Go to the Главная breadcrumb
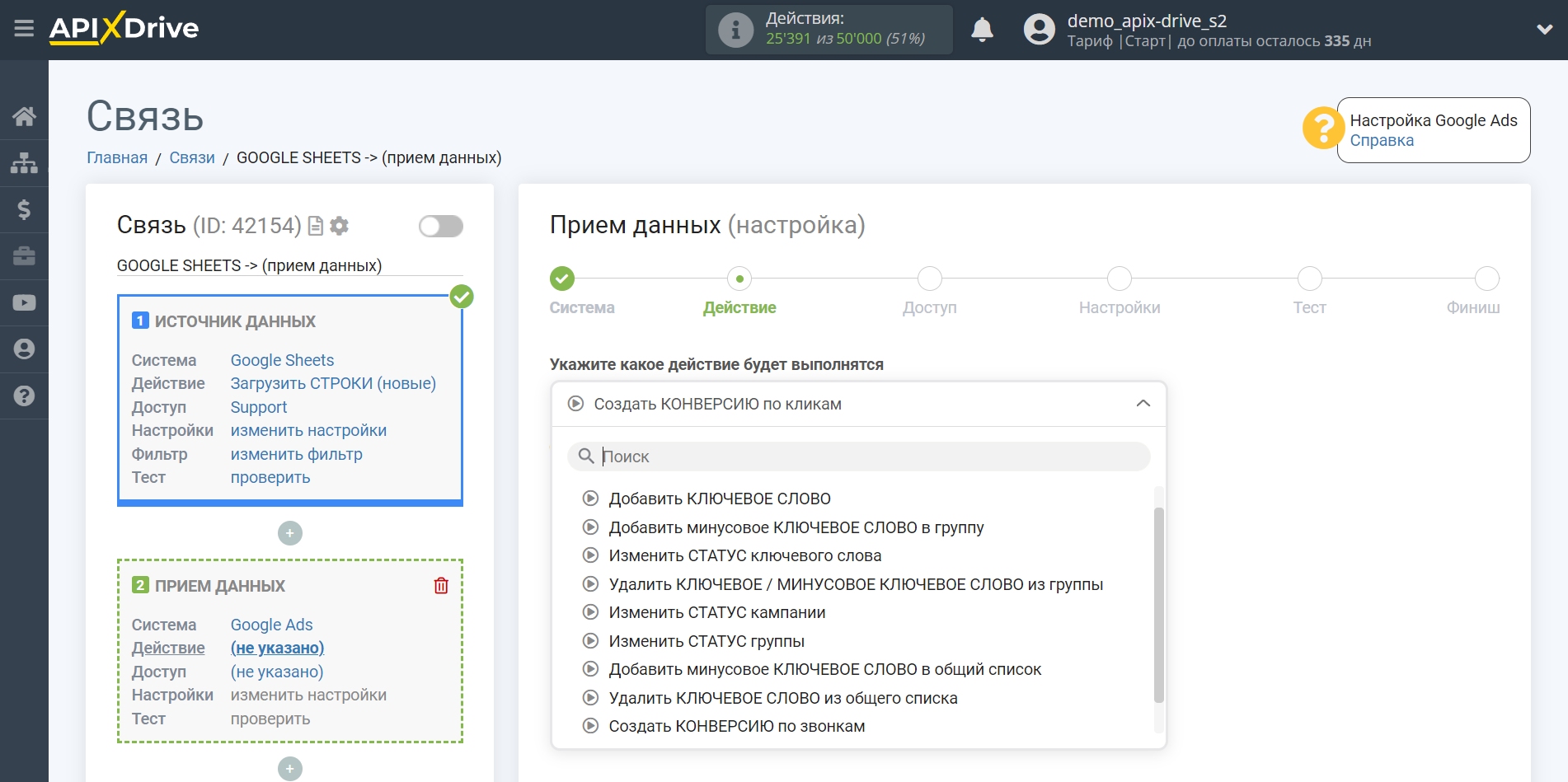The height and width of the screenshot is (782, 1568). click(117, 157)
